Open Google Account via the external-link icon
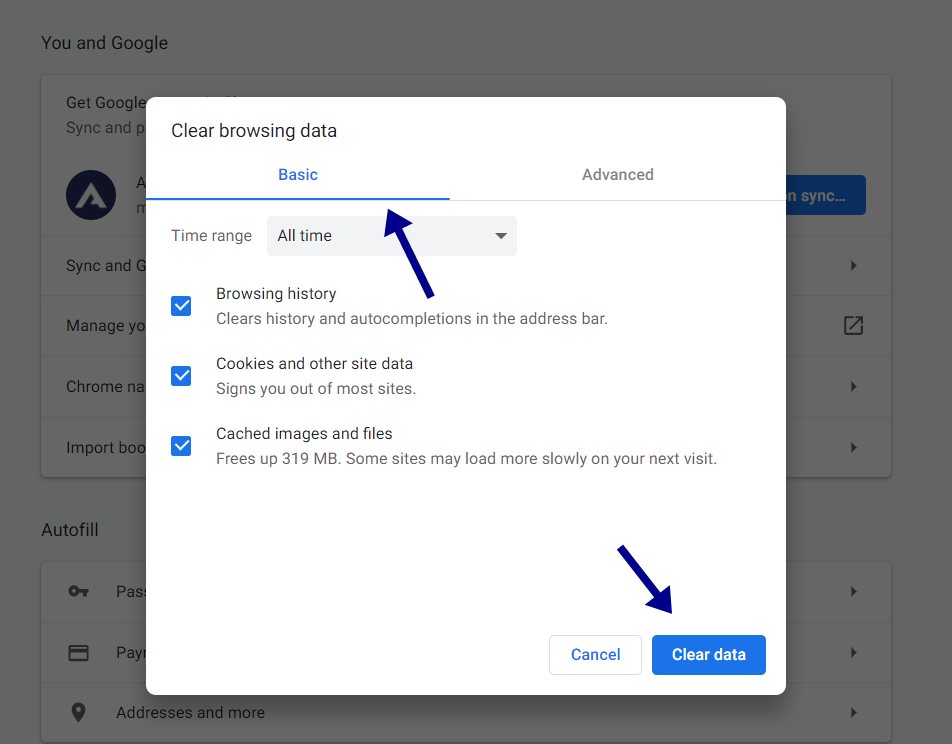The width and height of the screenshot is (952, 744). [852, 326]
